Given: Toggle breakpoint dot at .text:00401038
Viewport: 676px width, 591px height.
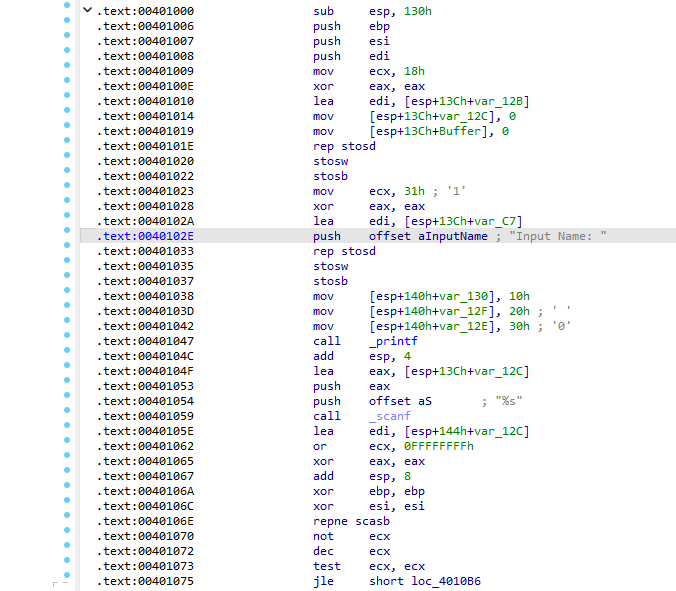Looking at the screenshot, I should [67, 290].
